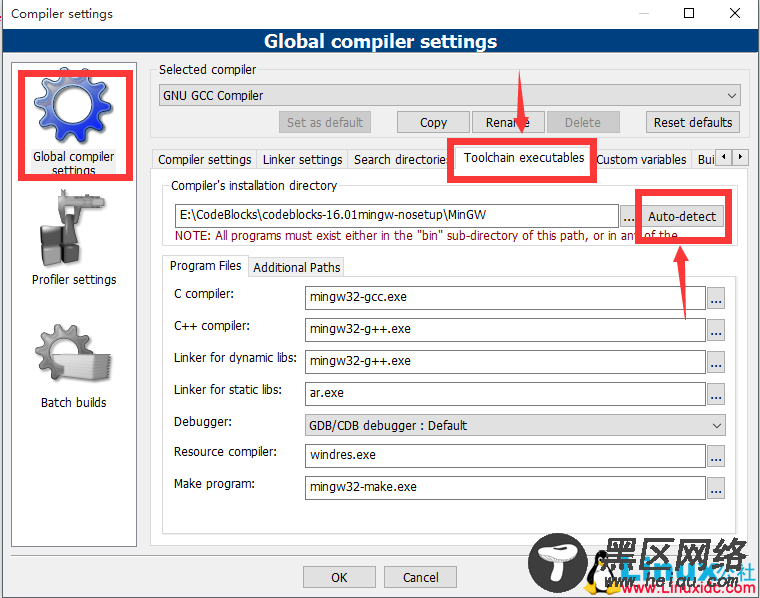Viewport: 760px width, 598px height.
Task: Edit the windres.exe resource compiler field
Action: coord(505,456)
